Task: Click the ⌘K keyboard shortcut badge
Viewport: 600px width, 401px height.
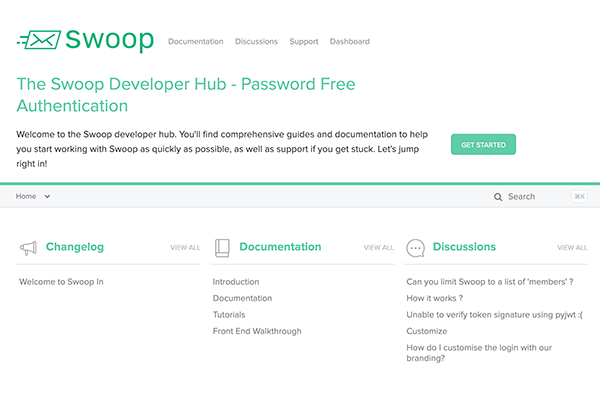Action: 579,196
